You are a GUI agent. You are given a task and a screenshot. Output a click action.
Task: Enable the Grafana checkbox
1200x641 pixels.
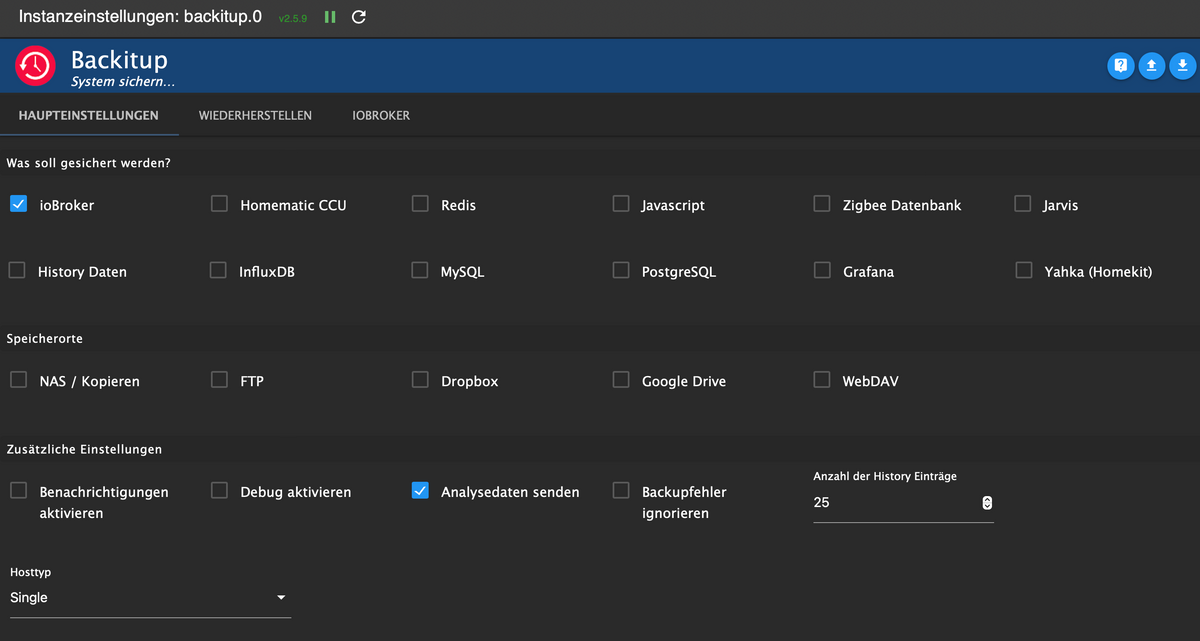click(822, 270)
